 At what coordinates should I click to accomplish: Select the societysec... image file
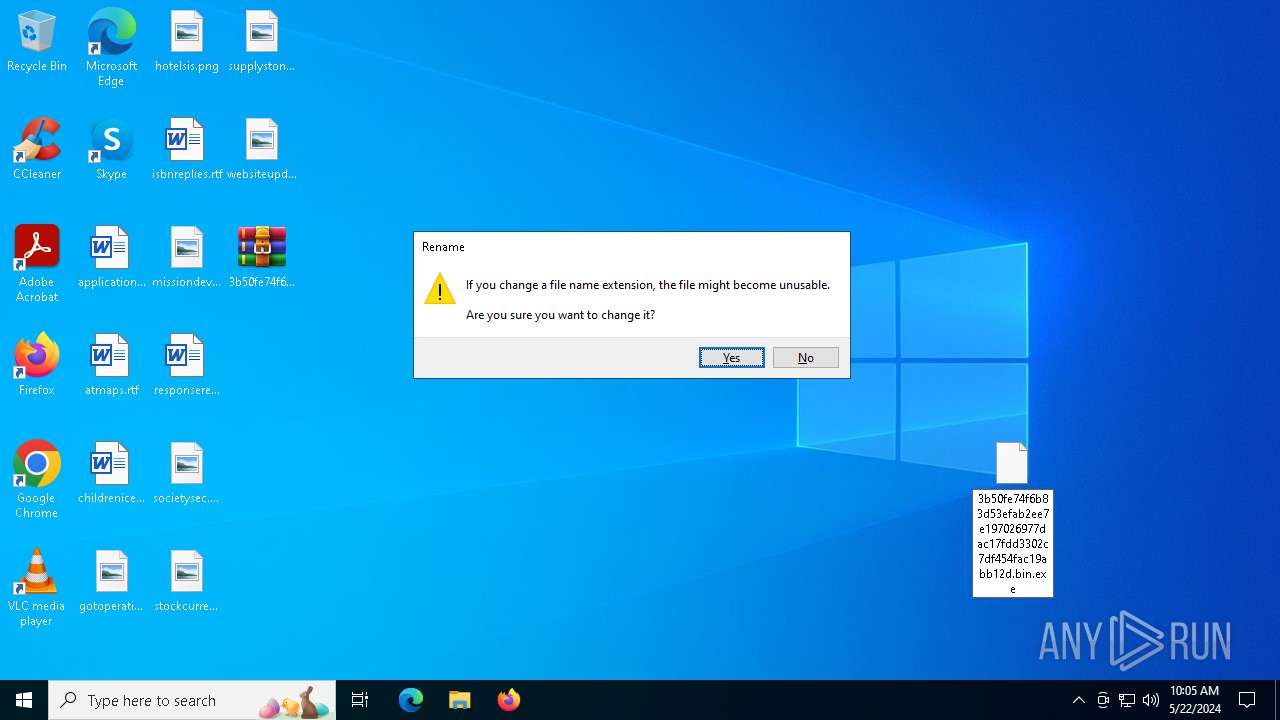[x=187, y=474]
